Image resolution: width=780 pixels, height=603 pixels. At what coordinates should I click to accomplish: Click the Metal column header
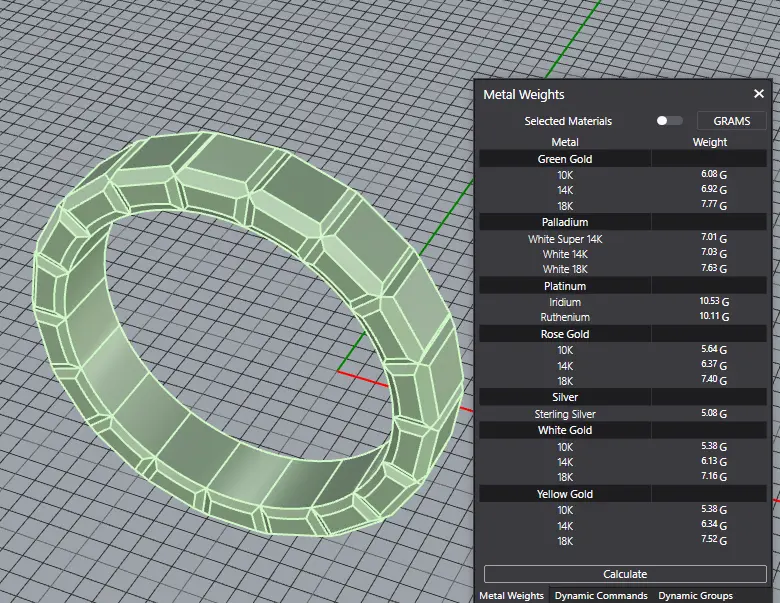coord(565,142)
